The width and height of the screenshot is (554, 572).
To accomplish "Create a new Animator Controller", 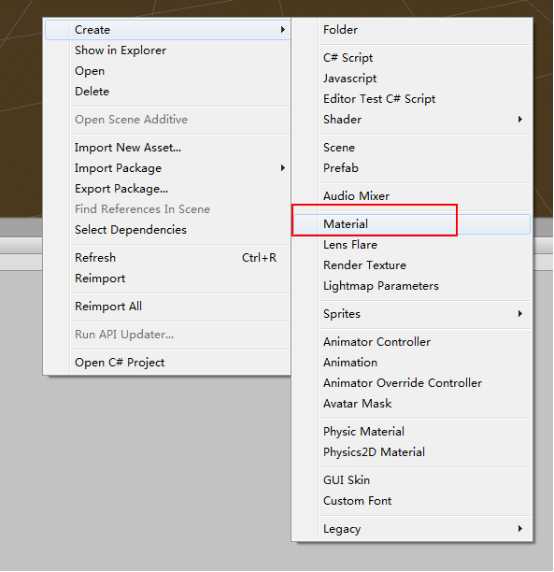I will tap(412, 342).
